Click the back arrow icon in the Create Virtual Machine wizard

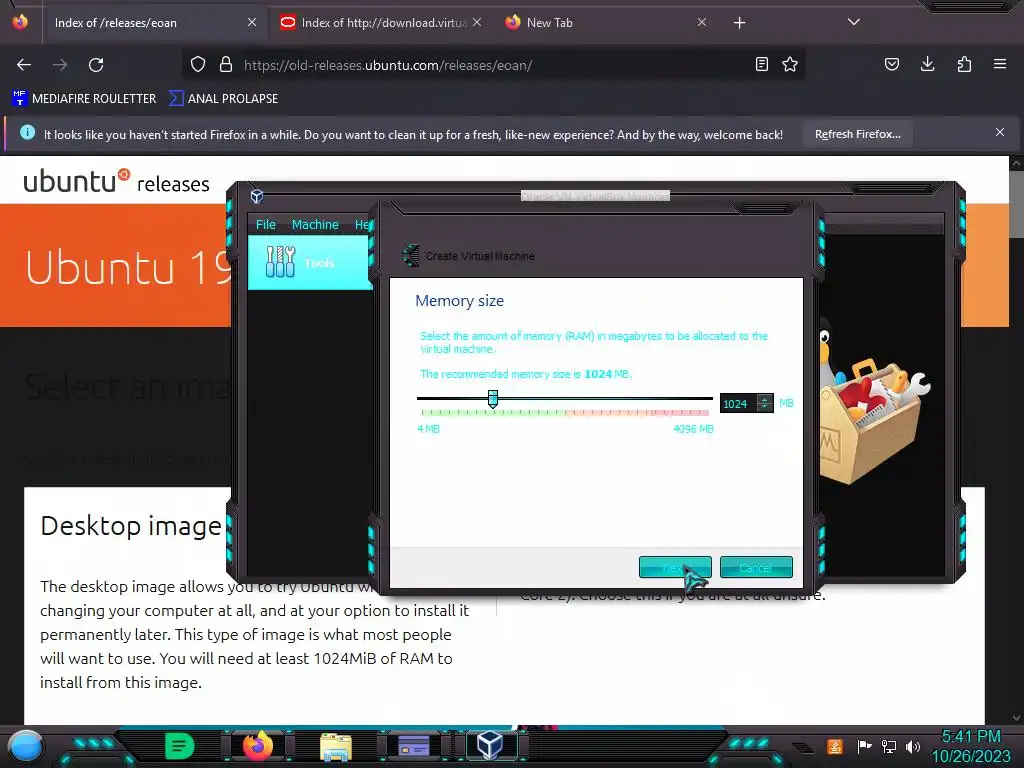411,255
